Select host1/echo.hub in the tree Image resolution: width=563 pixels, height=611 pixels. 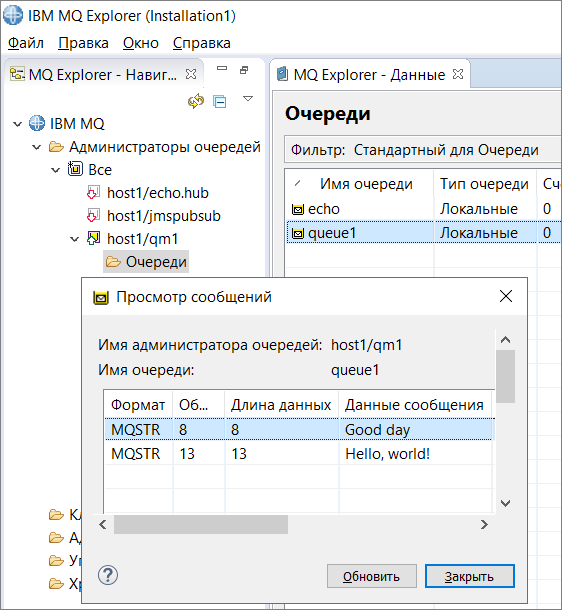[x=158, y=192]
